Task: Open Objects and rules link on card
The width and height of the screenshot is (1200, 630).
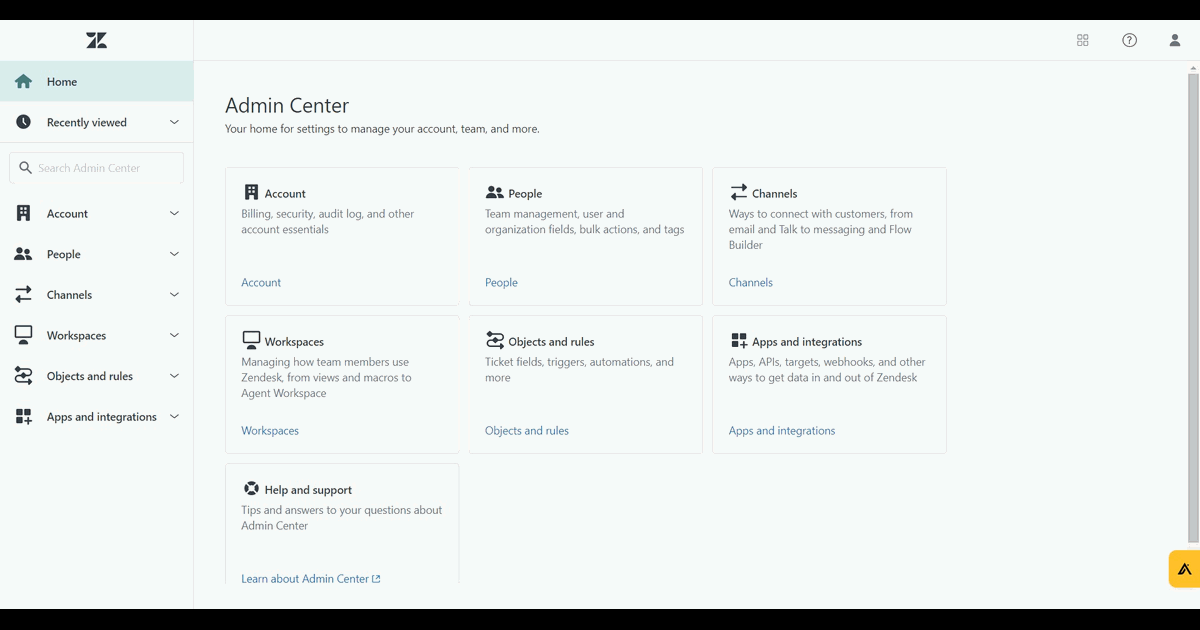Action: (527, 431)
